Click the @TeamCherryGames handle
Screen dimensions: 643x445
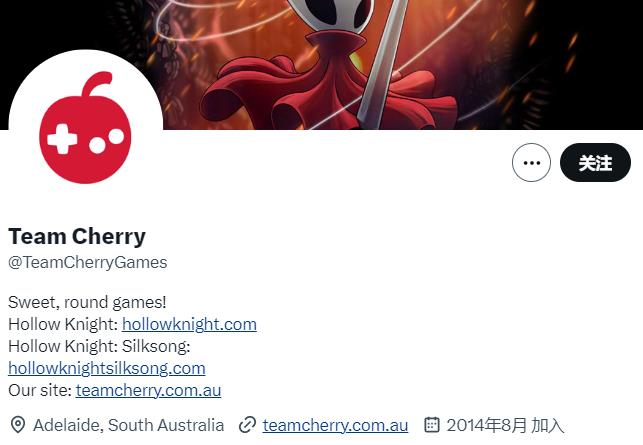click(x=88, y=262)
